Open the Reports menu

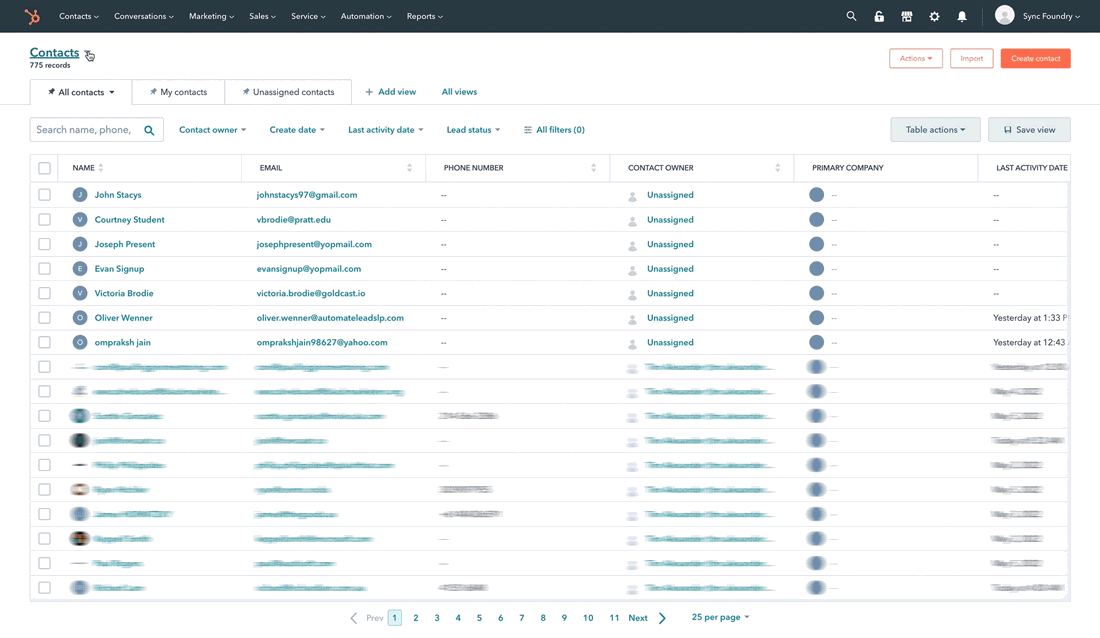click(424, 16)
